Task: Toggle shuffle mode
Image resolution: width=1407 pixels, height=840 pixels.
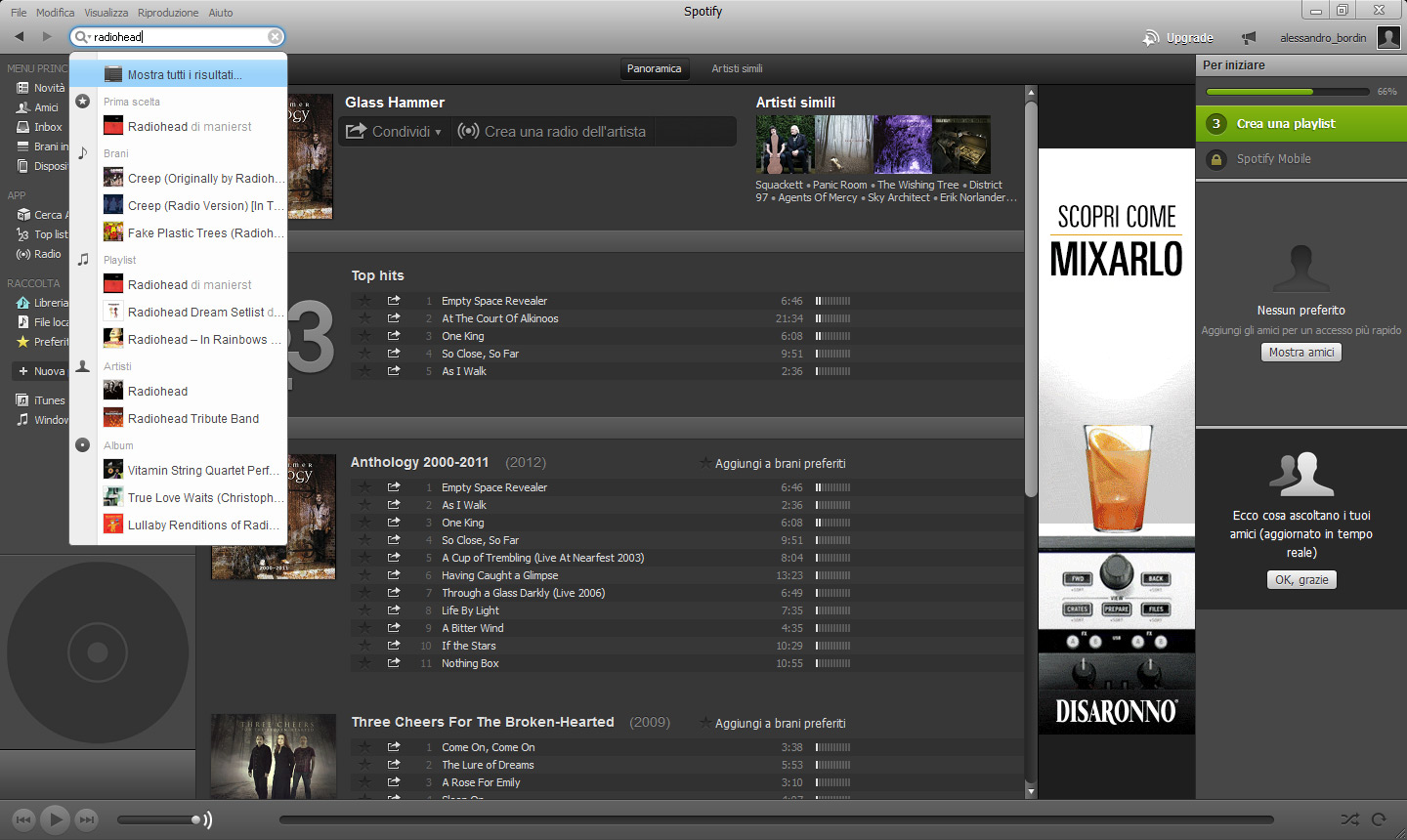Action: point(1349,819)
